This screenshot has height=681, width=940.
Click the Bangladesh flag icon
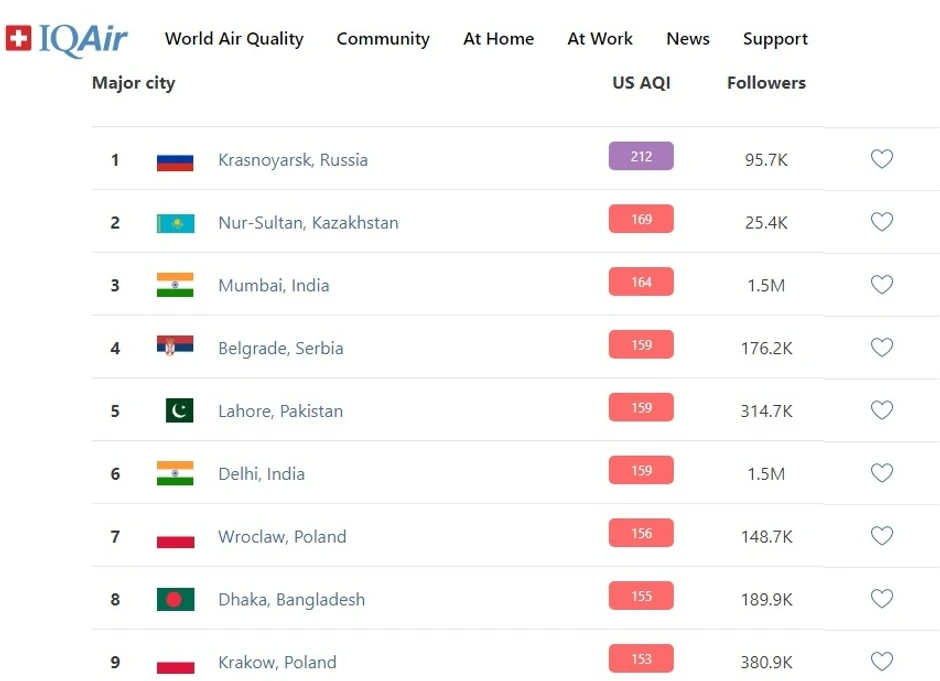click(175, 600)
